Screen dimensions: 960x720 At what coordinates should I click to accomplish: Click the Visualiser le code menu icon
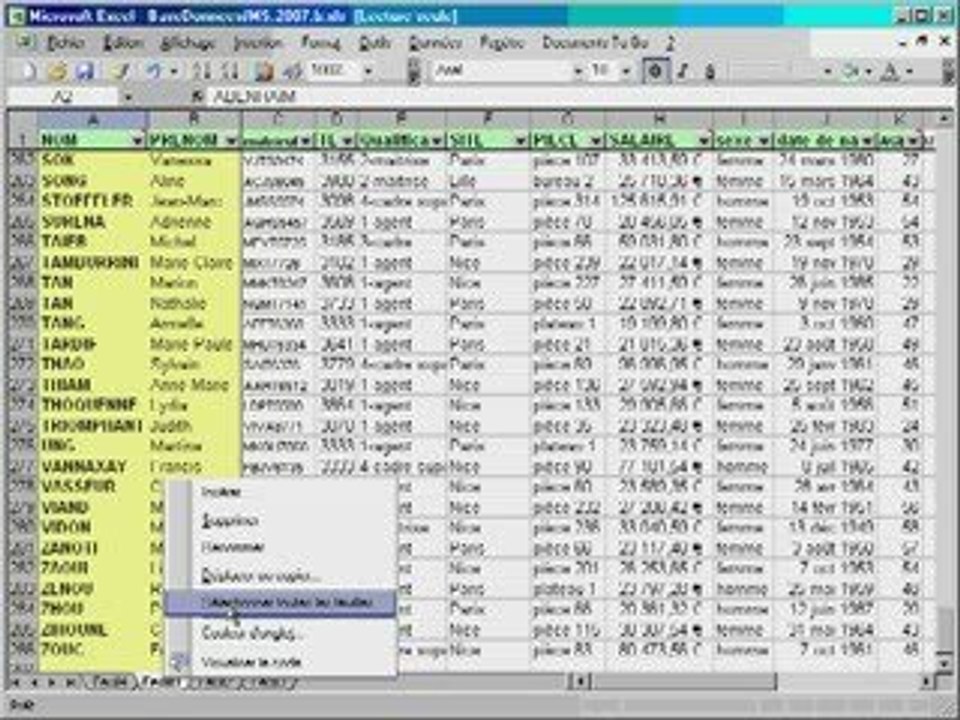point(179,662)
